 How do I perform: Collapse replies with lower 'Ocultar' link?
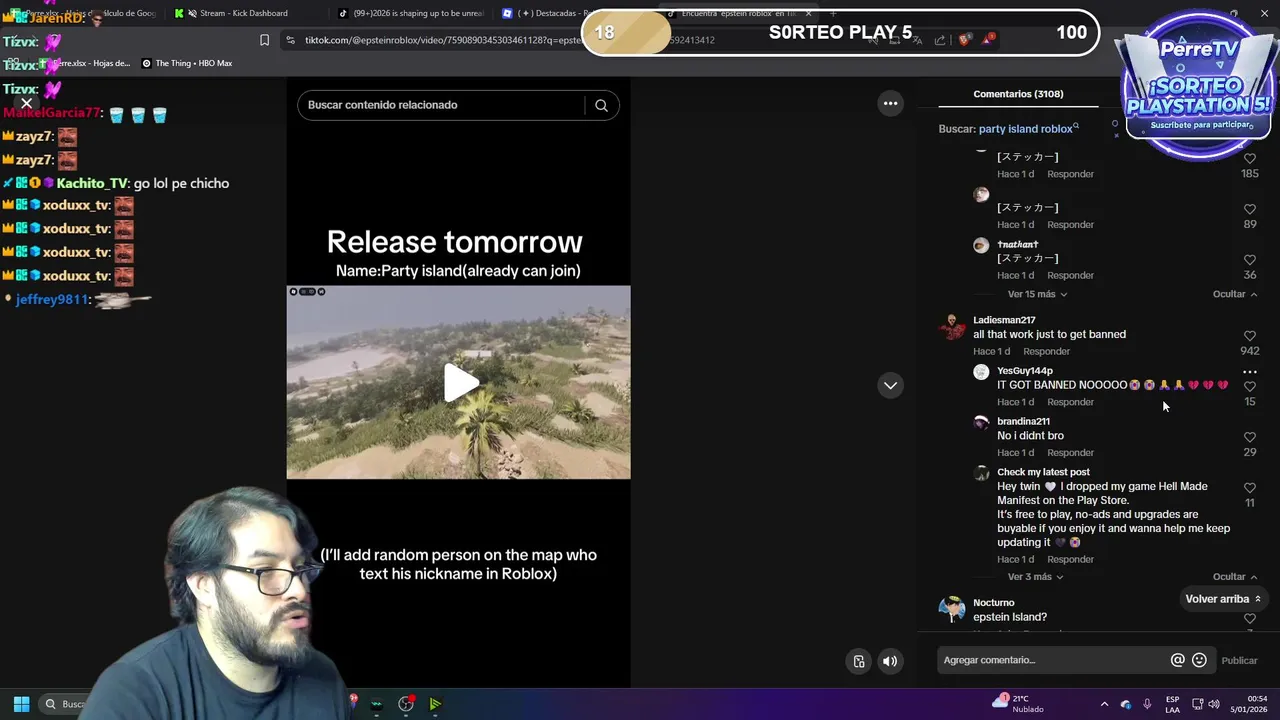(x=1234, y=577)
